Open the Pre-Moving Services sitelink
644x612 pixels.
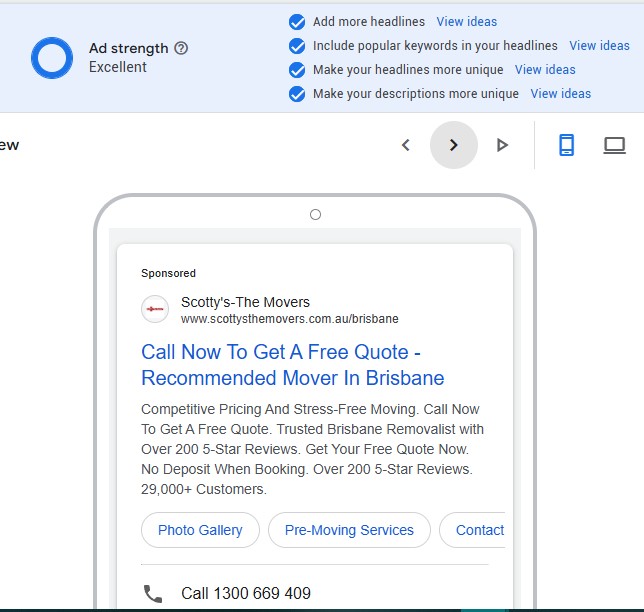coord(349,530)
